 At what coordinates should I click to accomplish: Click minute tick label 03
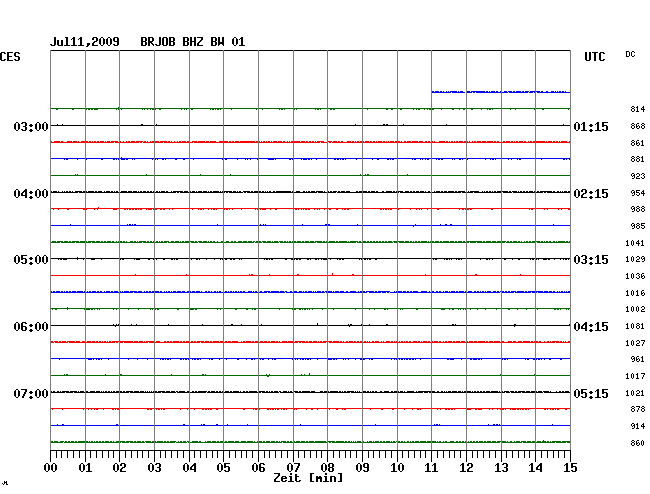click(154, 468)
